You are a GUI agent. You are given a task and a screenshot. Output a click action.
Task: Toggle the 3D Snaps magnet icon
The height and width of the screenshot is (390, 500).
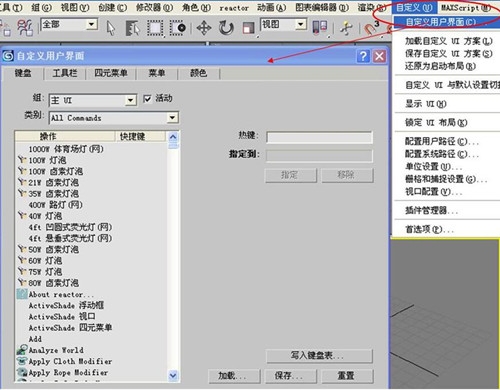[x=371, y=28]
